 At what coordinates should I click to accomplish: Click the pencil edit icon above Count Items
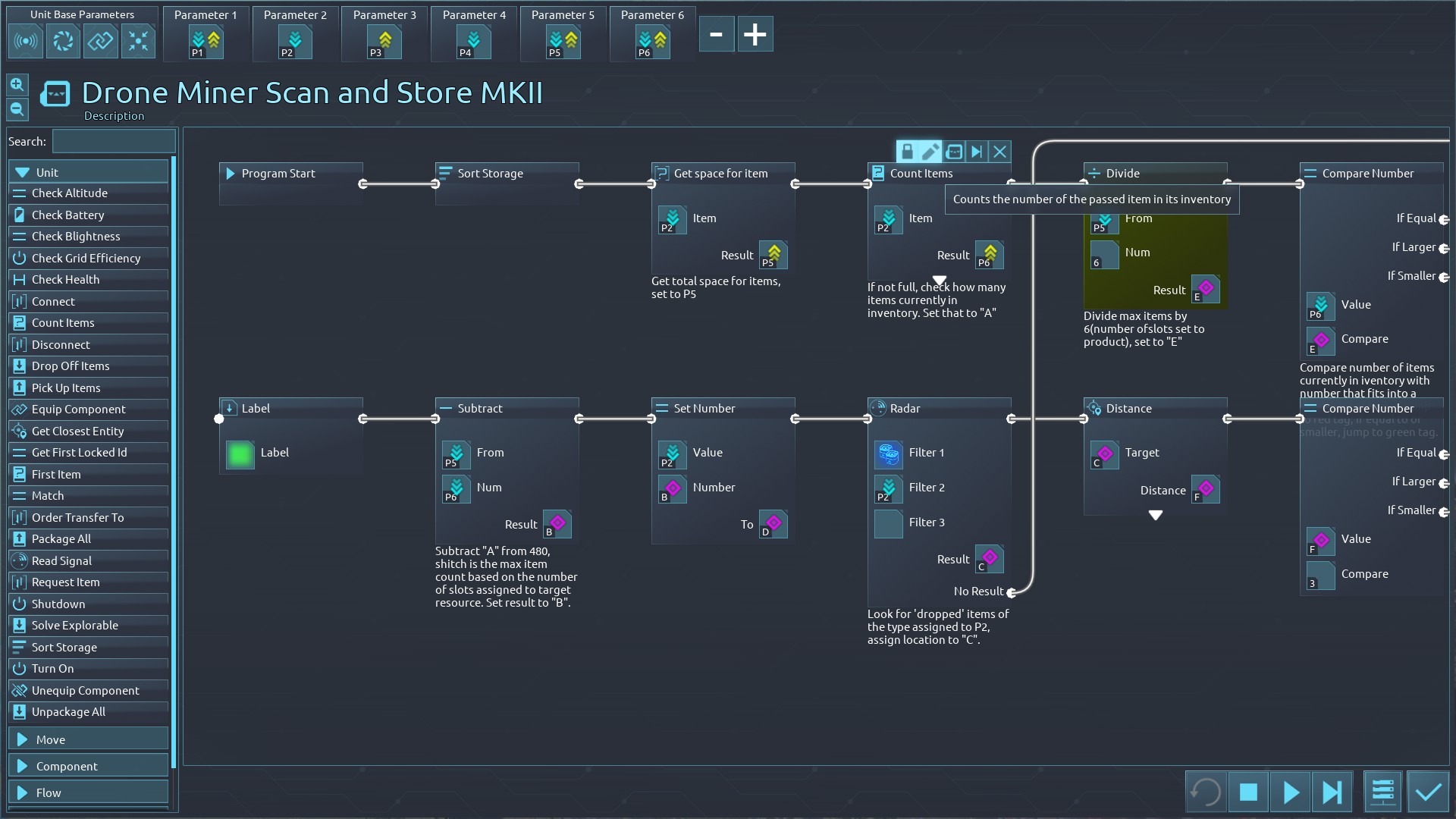coord(930,152)
